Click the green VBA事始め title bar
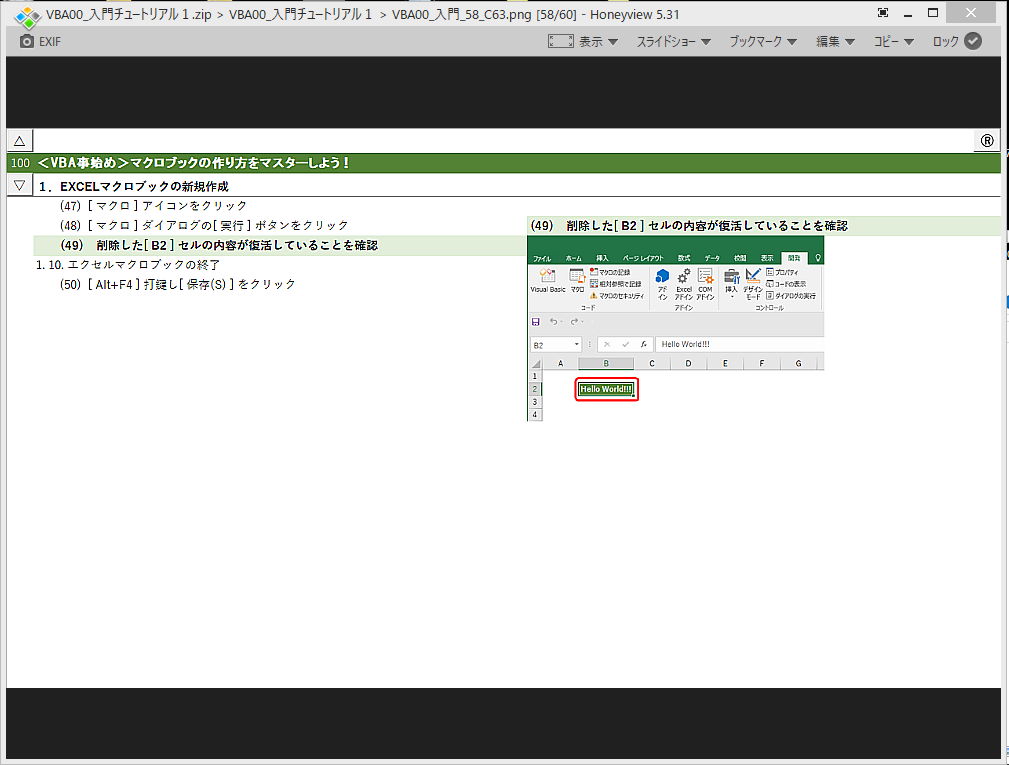 [504, 163]
